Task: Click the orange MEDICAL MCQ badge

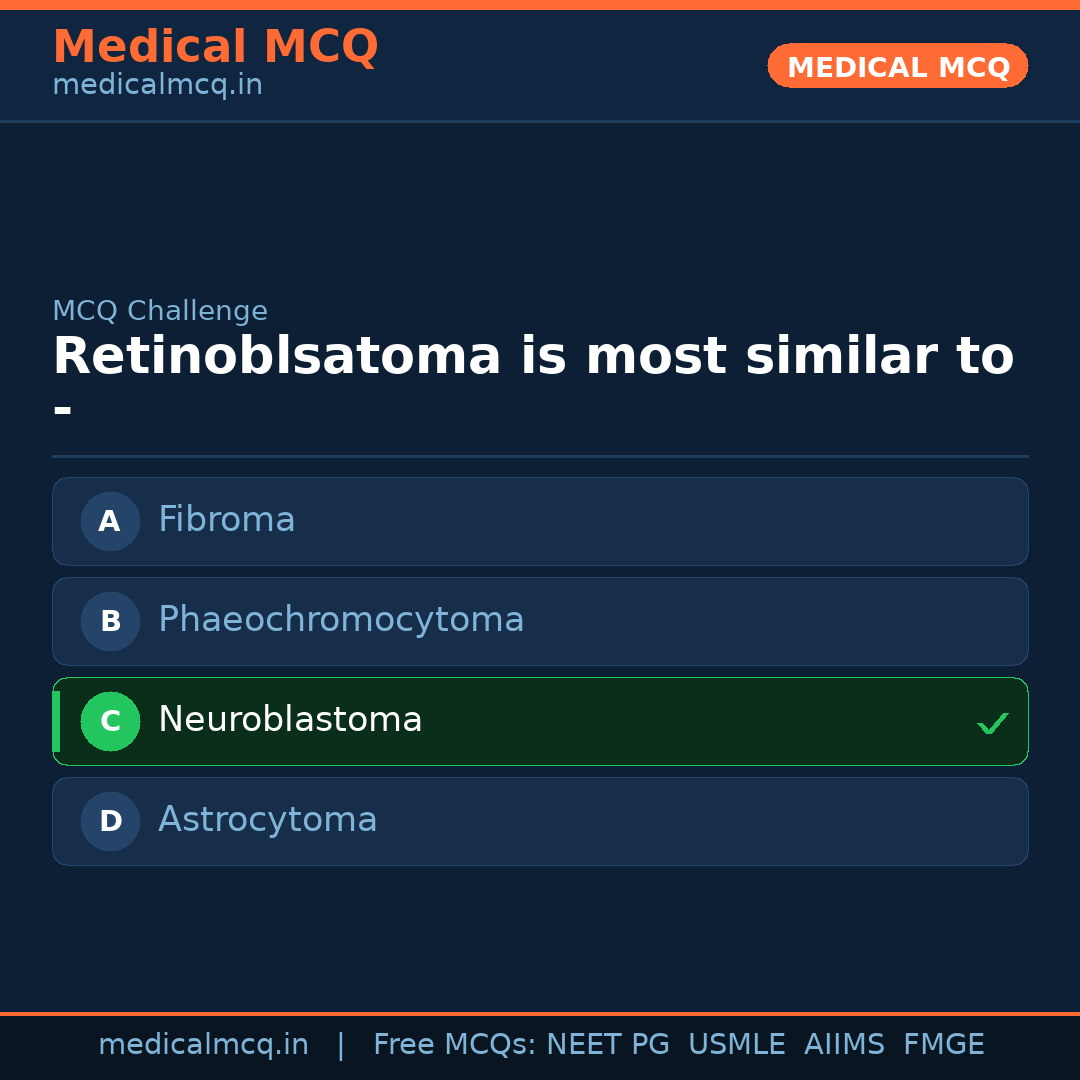Action: tap(897, 66)
